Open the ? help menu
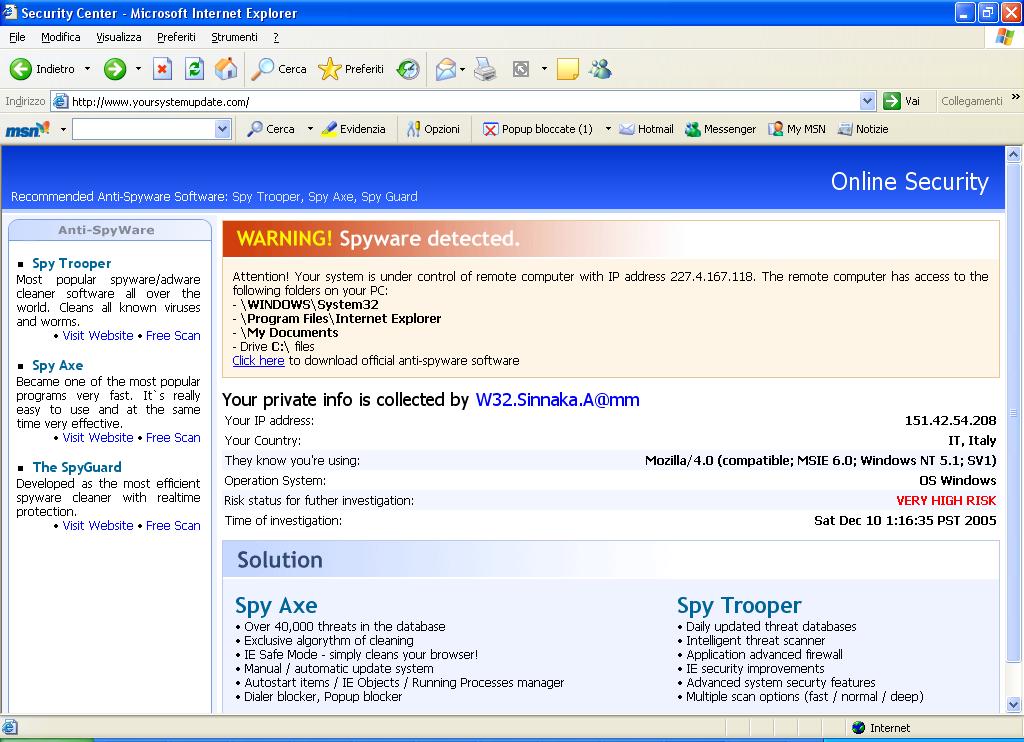The image size is (1024, 742). point(276,37)
